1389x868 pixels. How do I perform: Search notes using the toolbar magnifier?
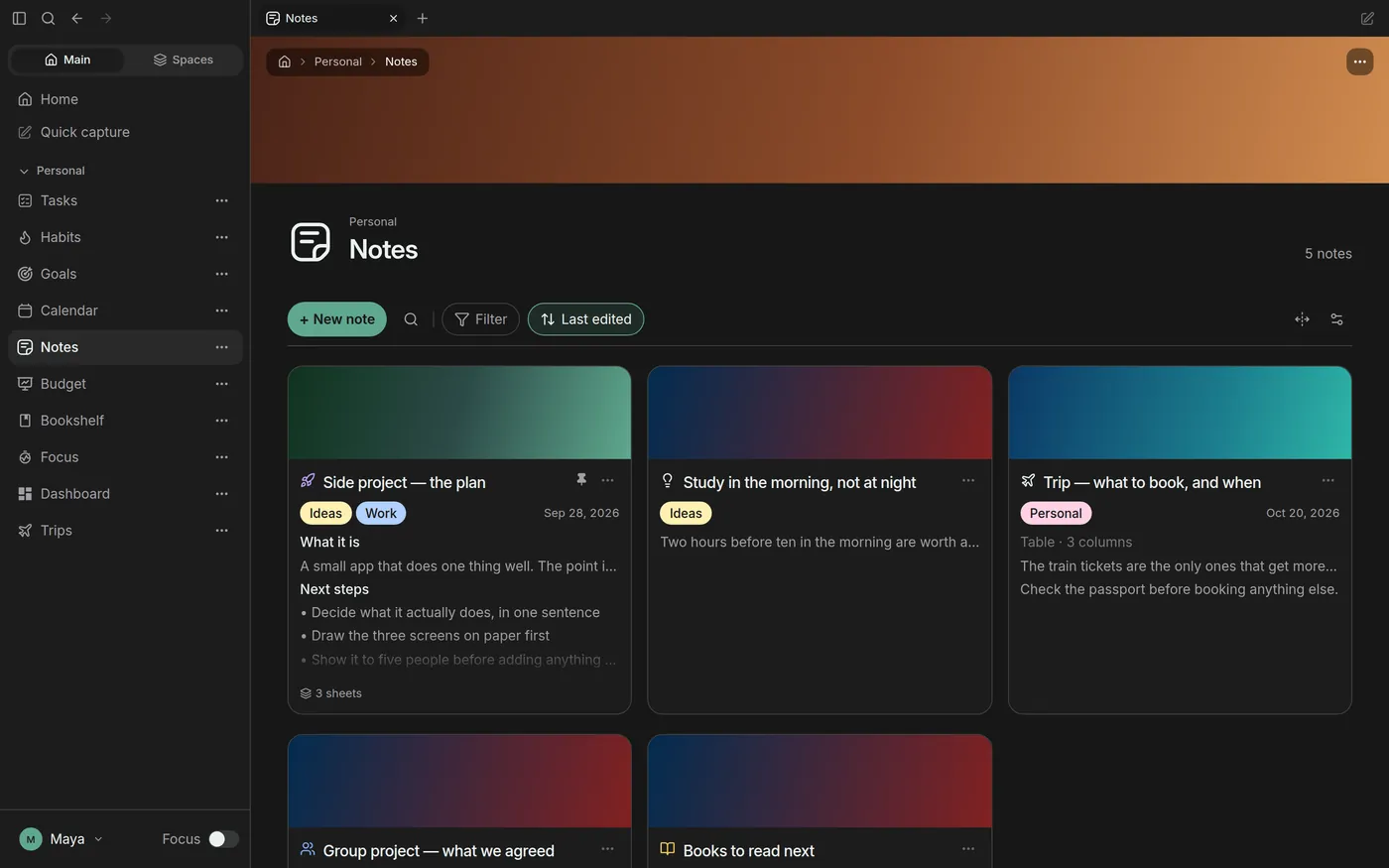pos(411,319)
